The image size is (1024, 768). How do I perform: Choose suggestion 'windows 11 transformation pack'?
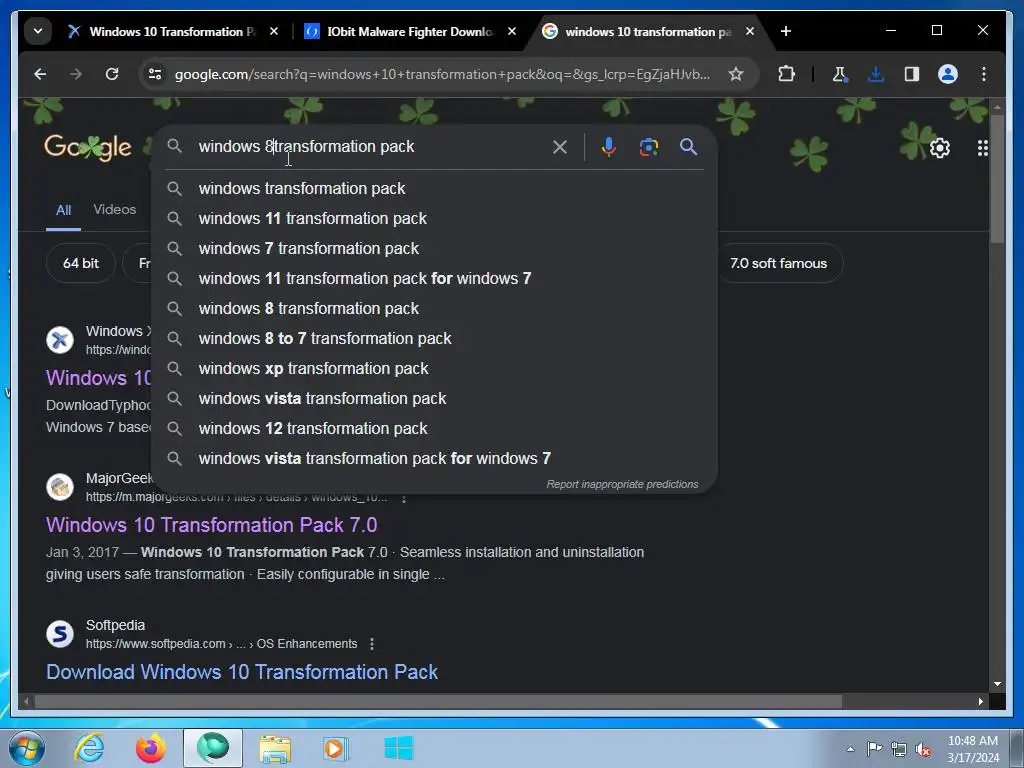coord(435,219)
